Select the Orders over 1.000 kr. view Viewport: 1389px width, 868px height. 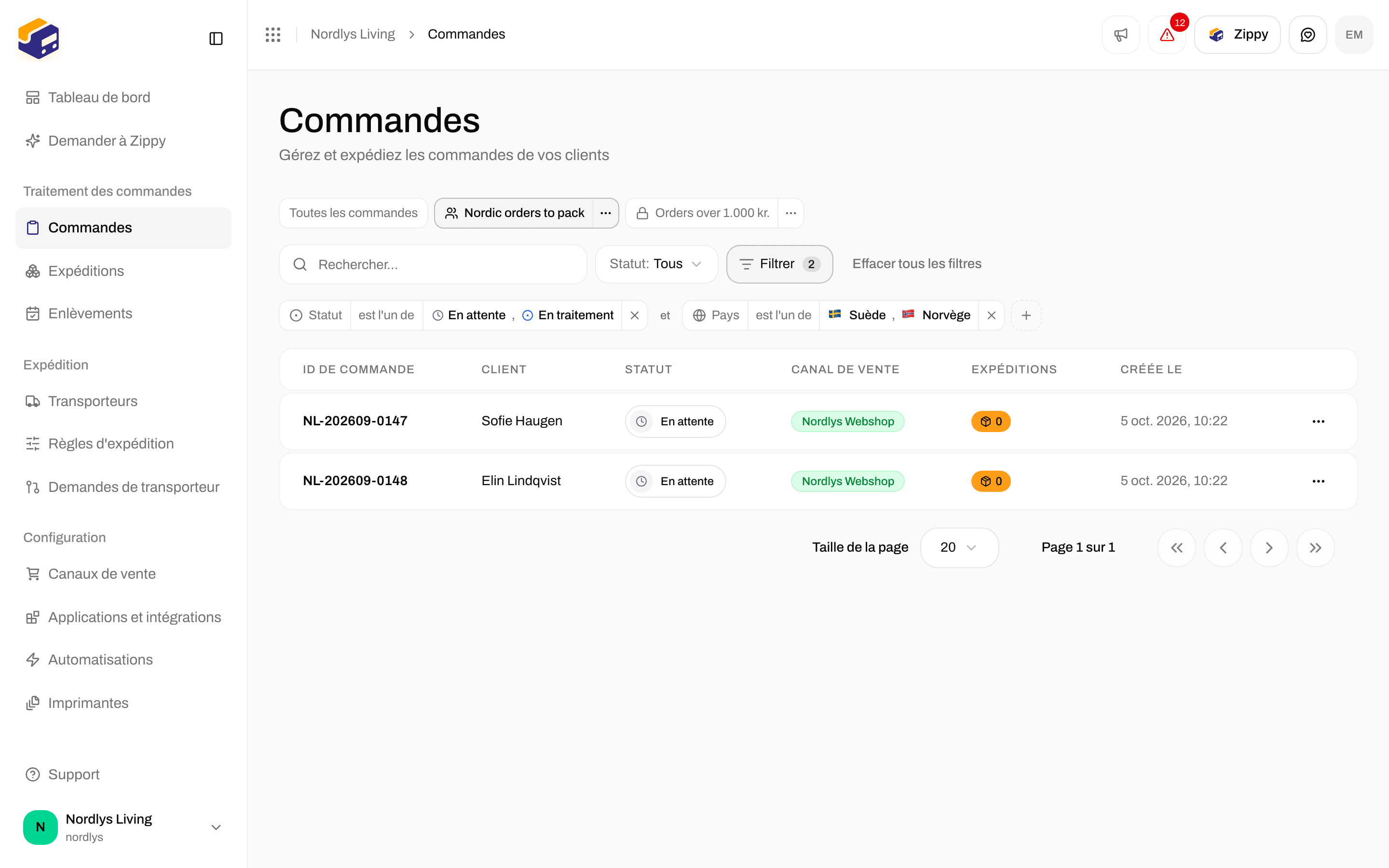point(703,213)
